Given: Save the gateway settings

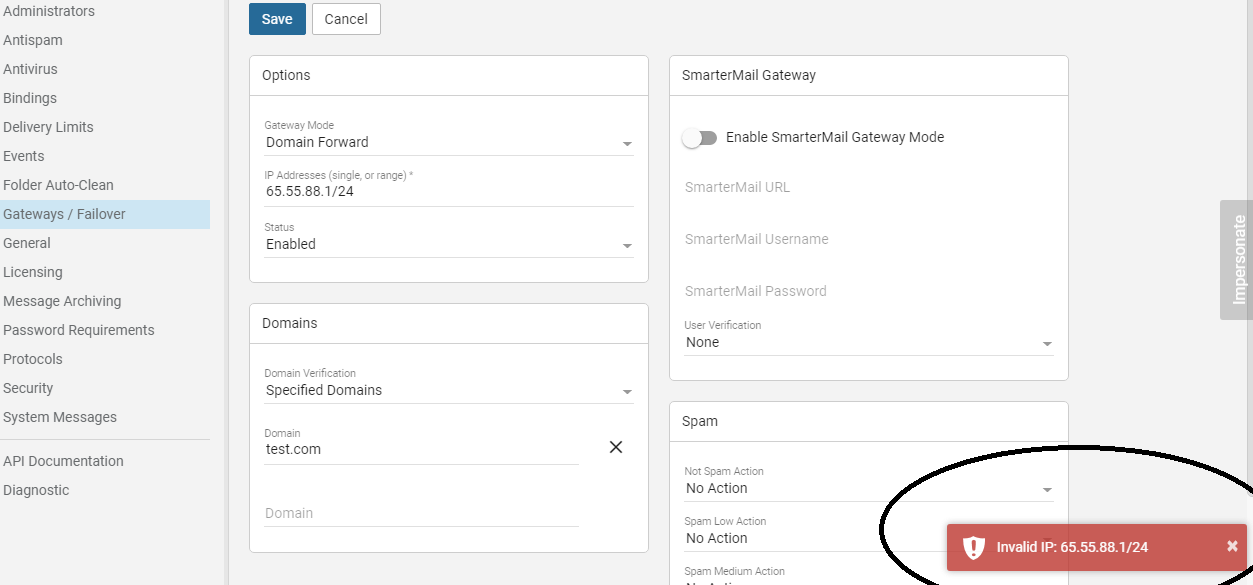Looking at the screenshot, I should click(277, 19).
